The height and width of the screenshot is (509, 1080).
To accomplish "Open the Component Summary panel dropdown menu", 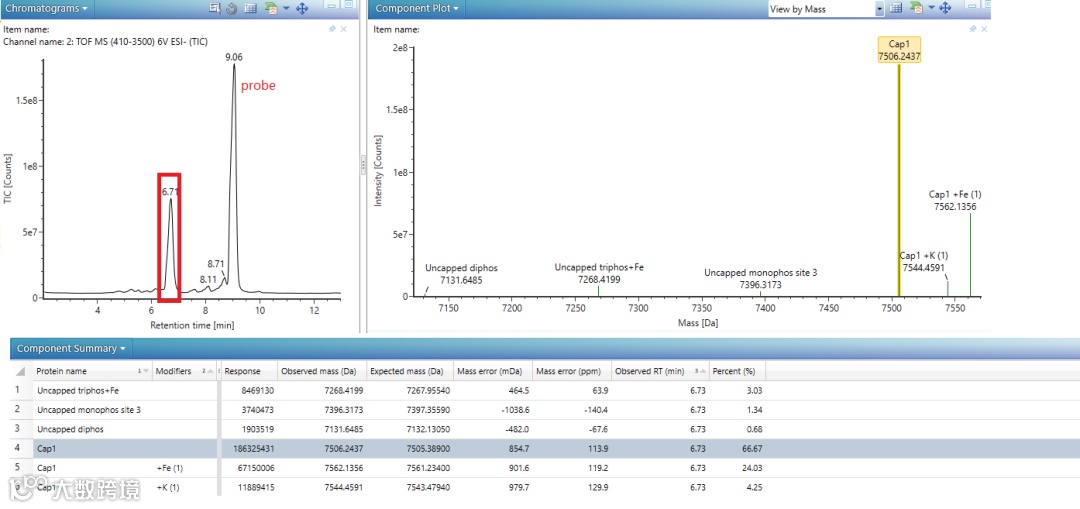I will click(71, 349).
